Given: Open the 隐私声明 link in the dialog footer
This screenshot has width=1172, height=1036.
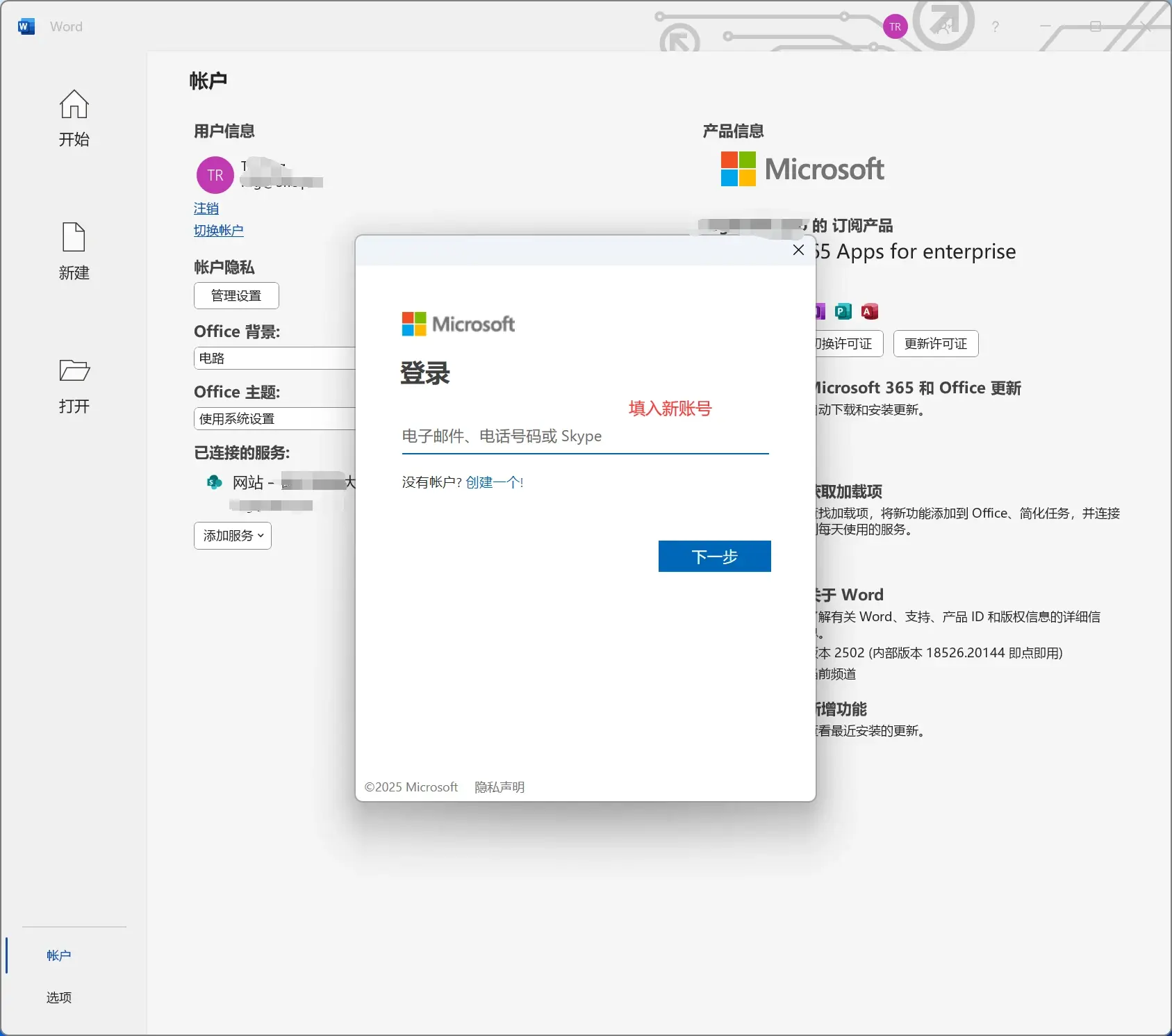Looking at the screenshot, I should coord(500,787).
